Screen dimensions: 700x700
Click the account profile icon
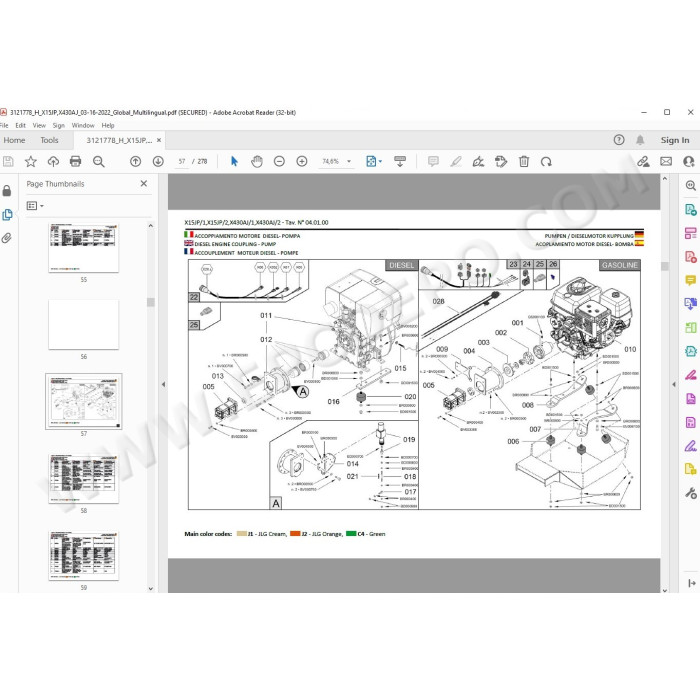(689, 161)
